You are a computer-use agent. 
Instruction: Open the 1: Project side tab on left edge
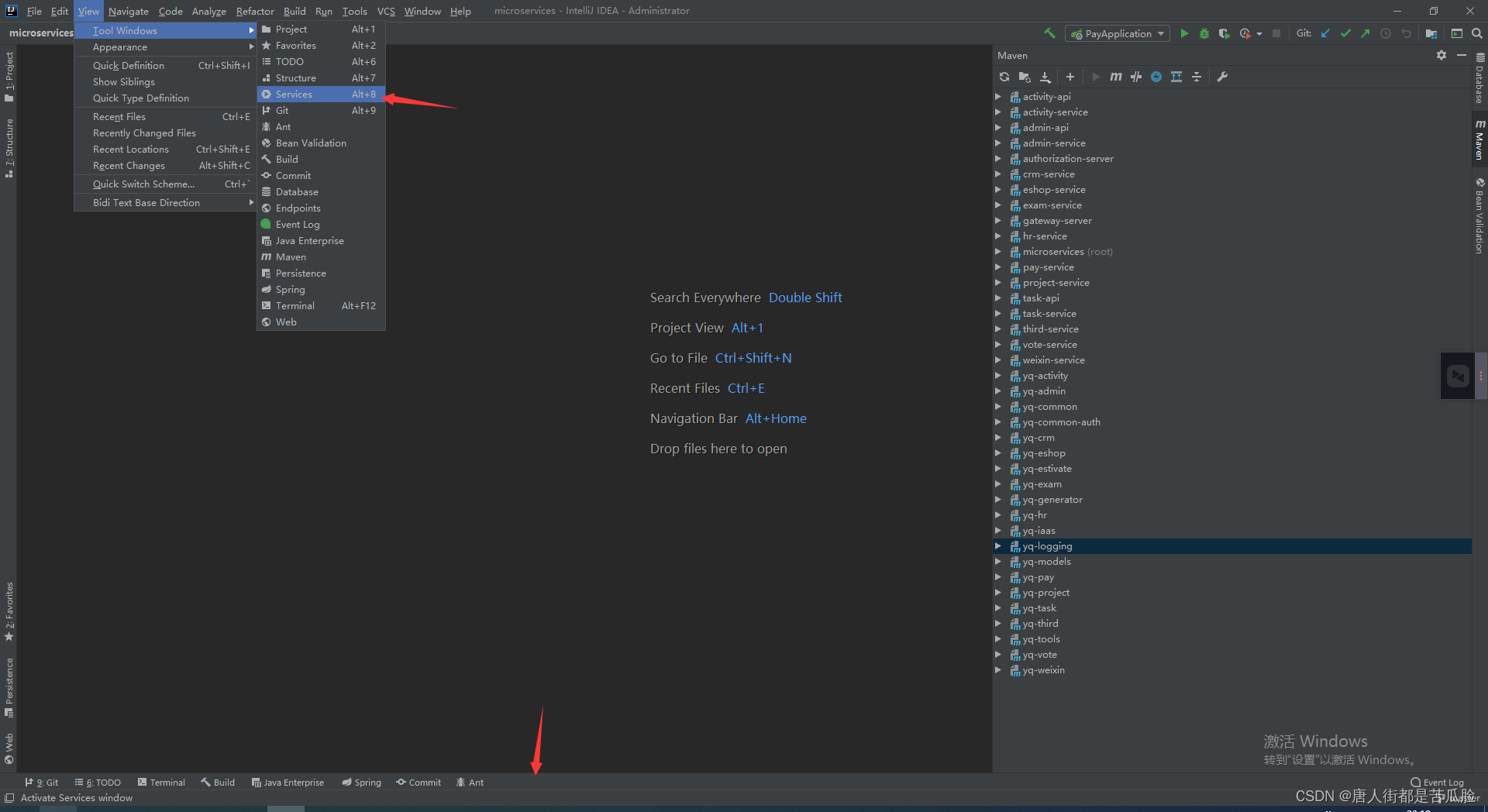(9, 76)
